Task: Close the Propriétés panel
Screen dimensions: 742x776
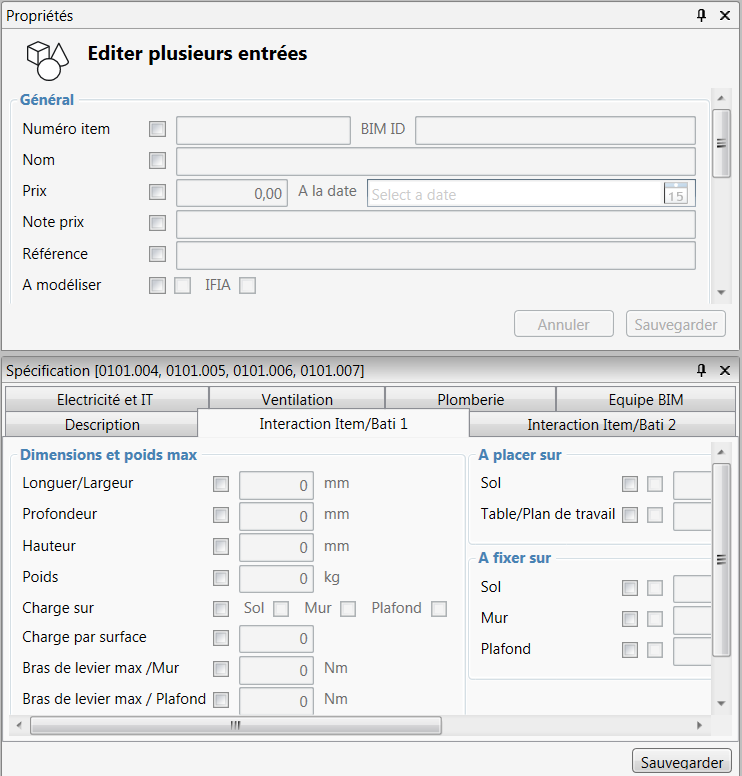Action: 725,16
